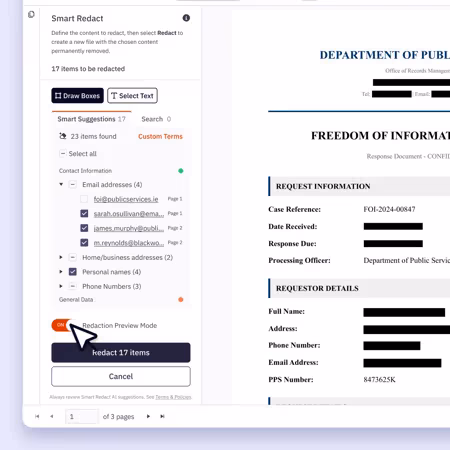Click the Contact Information section label
Image resolution: width=450 pixels, height=450 pixels.
coord(85,171)
